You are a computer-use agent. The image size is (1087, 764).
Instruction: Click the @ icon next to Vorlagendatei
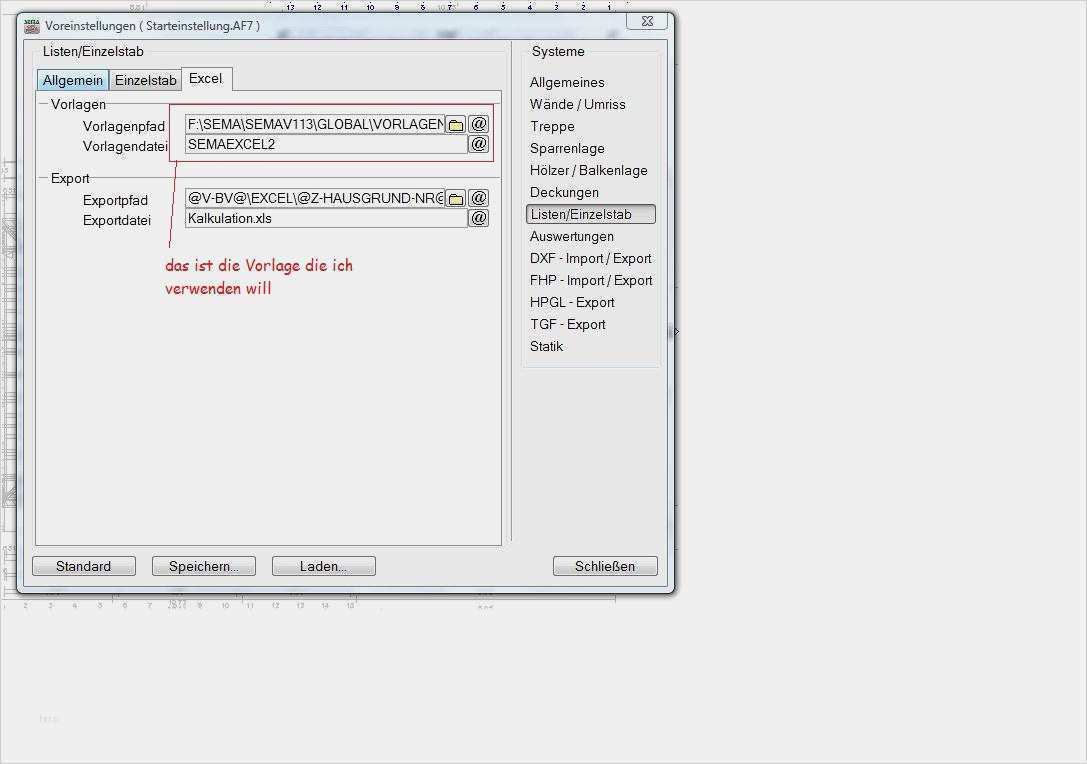478,144
